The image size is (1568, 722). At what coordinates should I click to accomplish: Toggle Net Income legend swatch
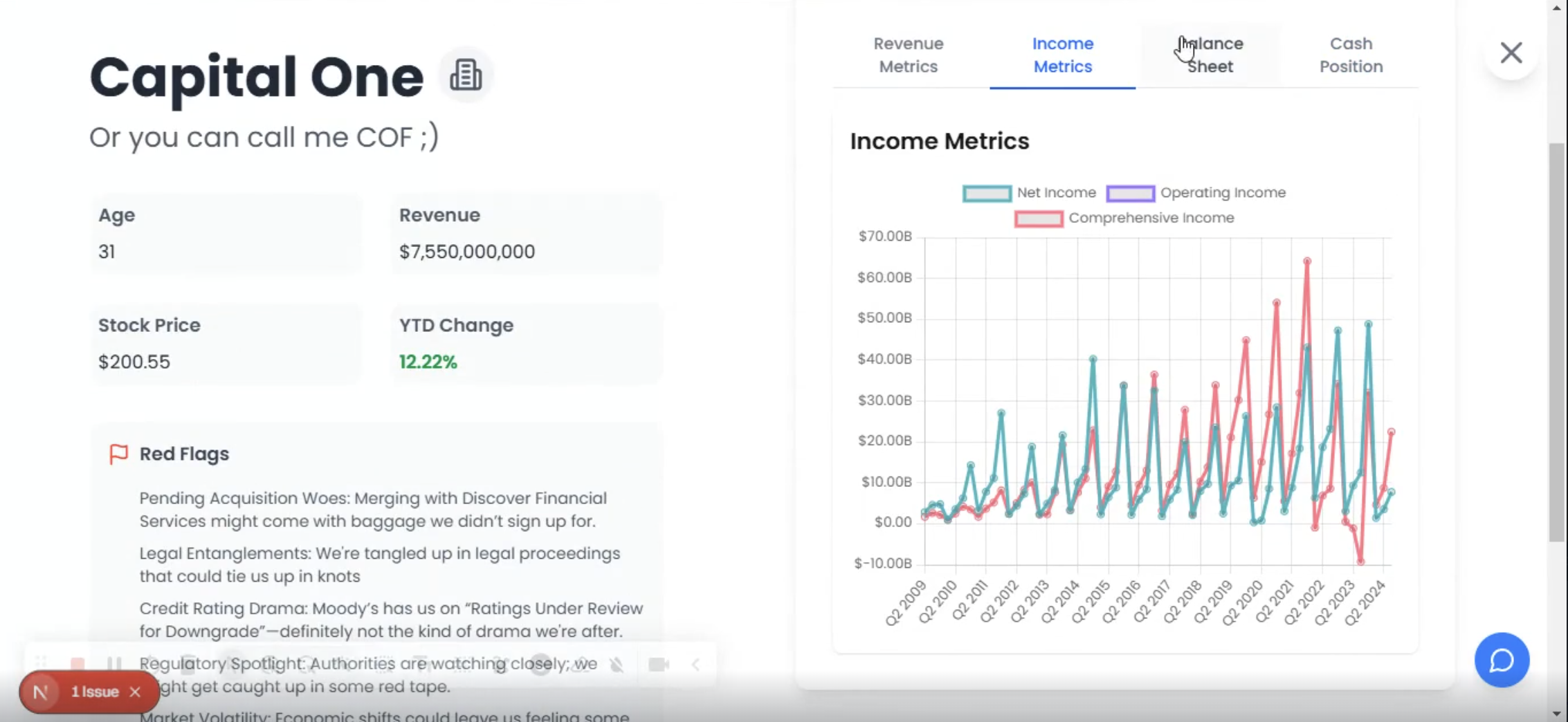pos(987,193)
